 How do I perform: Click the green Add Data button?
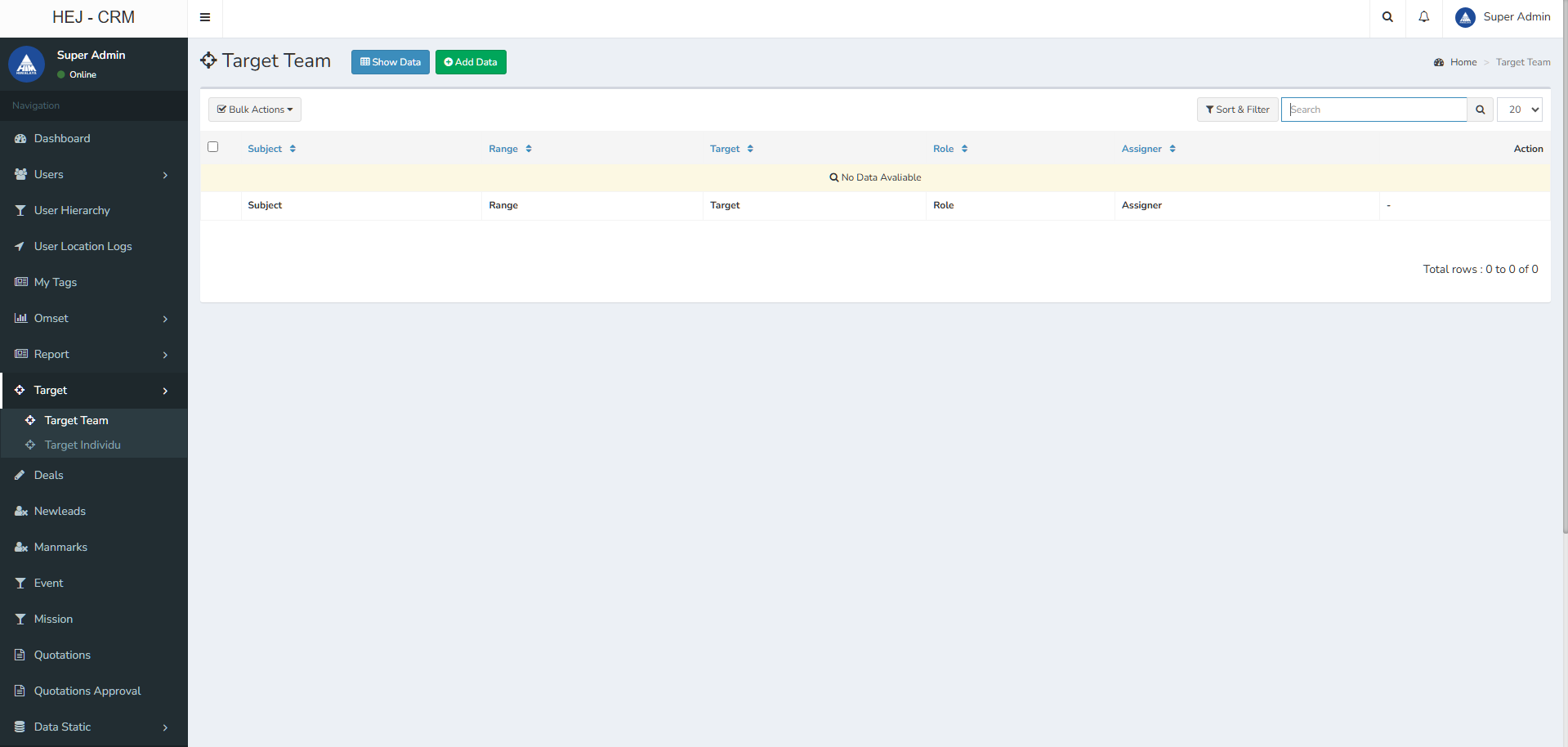(x=471, y=62)
